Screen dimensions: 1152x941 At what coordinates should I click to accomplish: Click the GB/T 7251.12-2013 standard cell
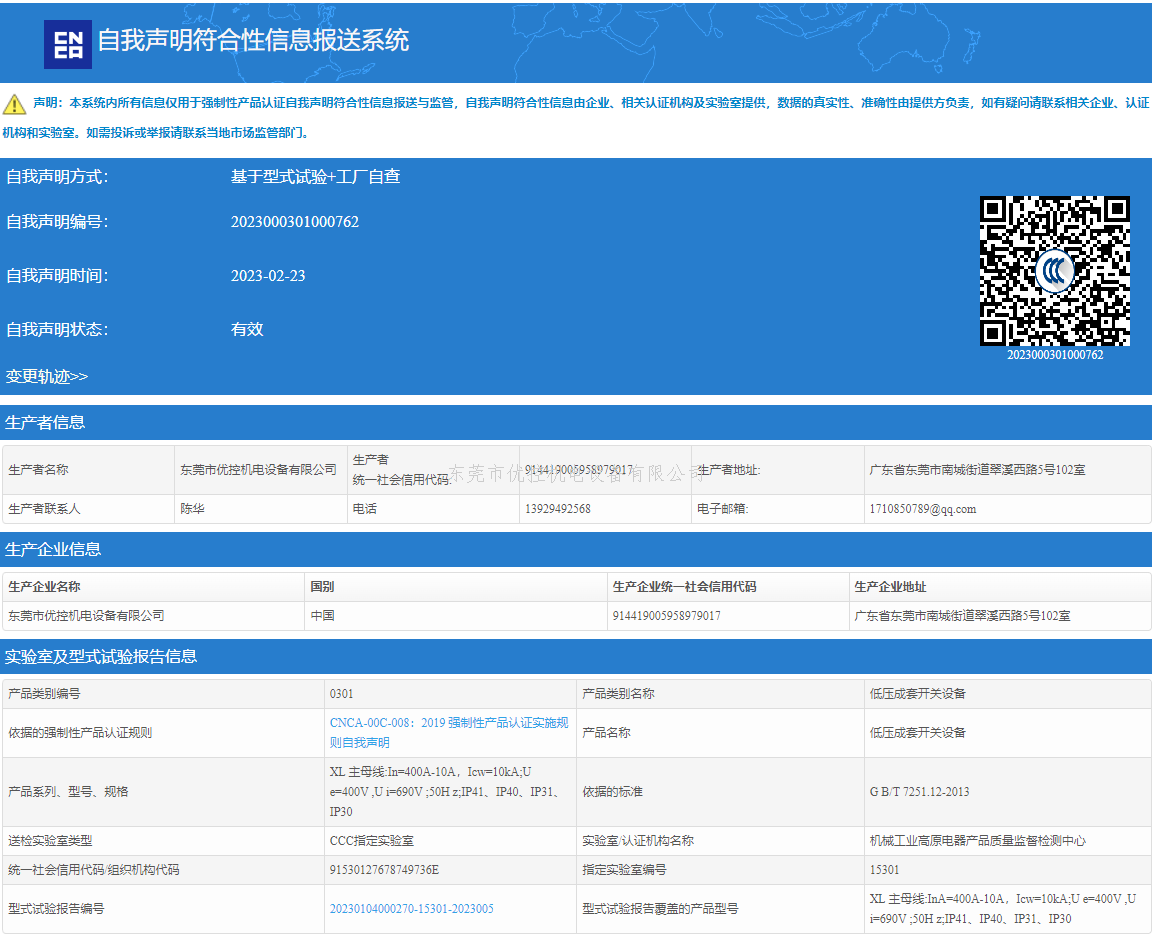click(x=919, y=792)
